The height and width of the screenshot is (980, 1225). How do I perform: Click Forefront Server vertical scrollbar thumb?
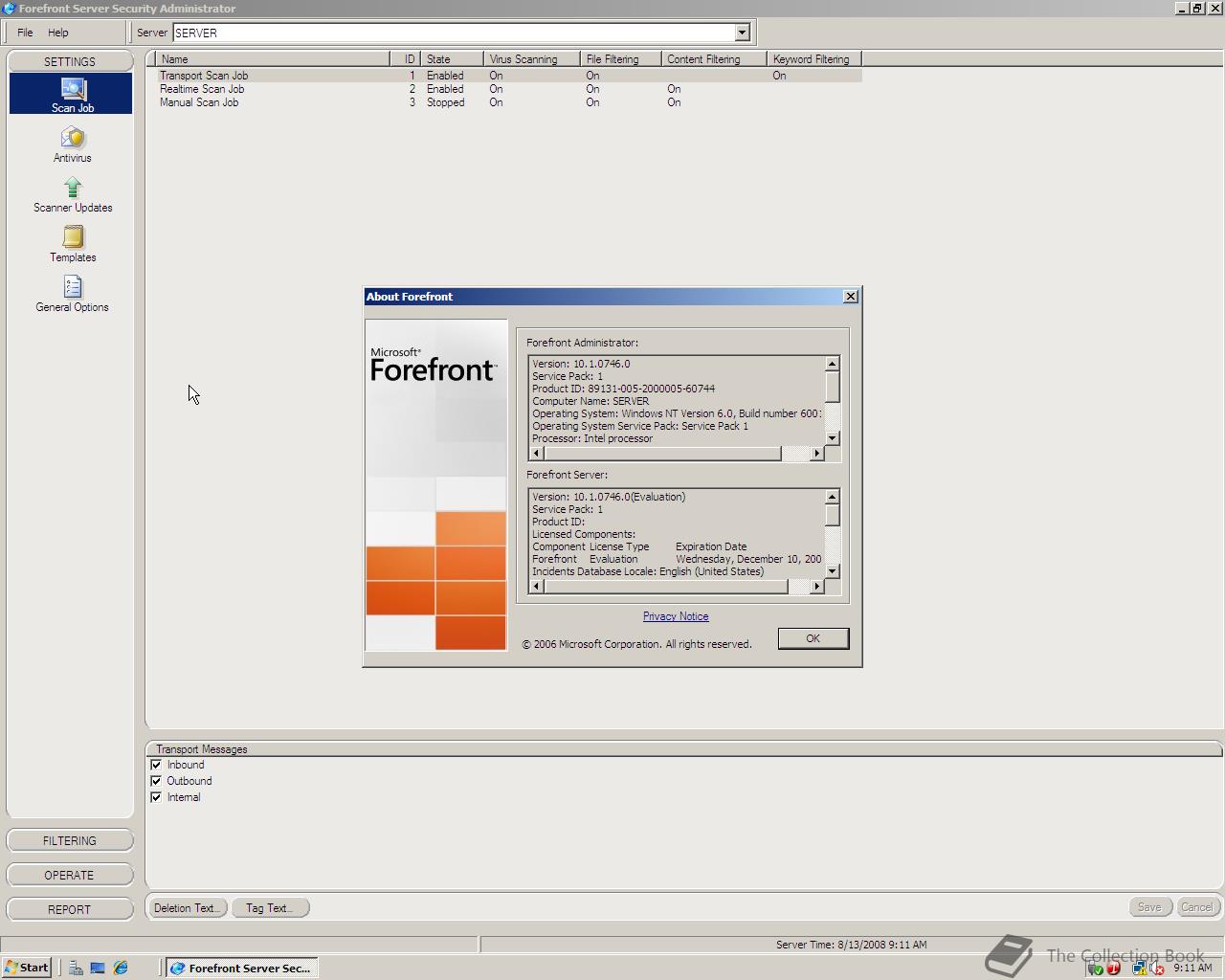pyautogui.click(x=832, y=515)
